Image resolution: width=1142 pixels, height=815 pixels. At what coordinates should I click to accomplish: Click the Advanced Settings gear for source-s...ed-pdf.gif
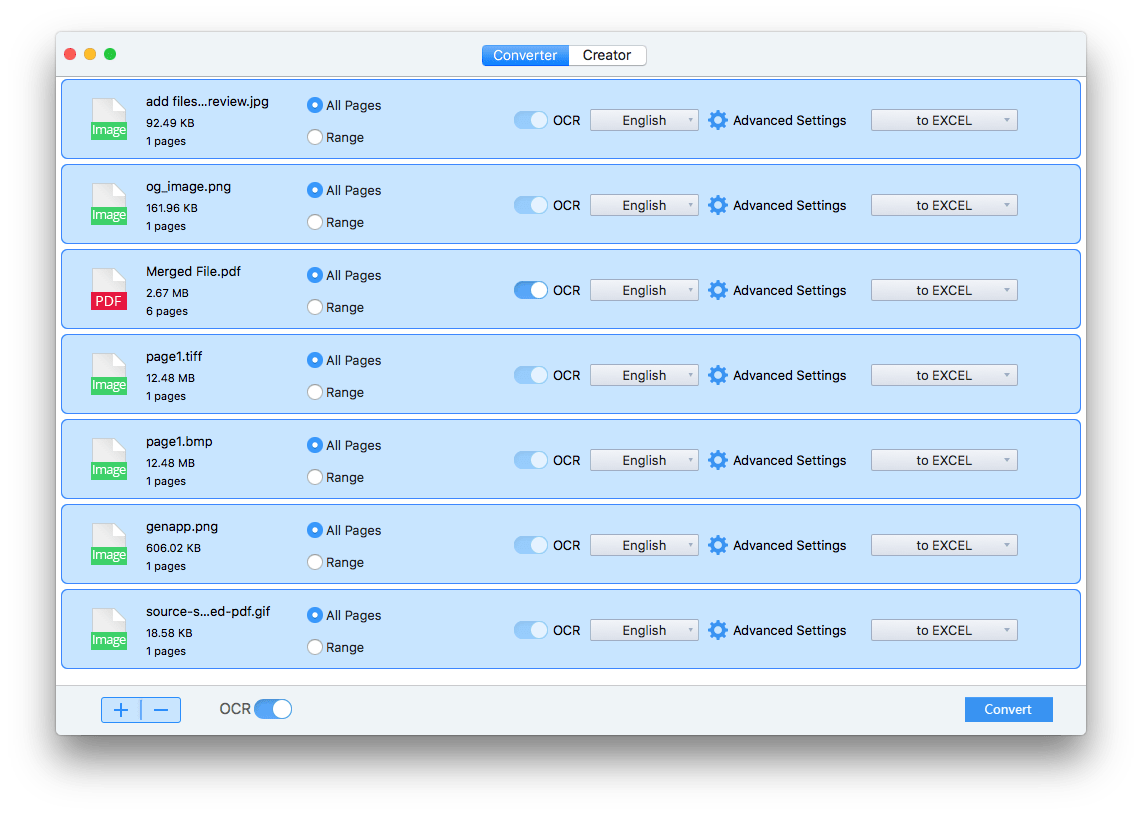[718, 630]
